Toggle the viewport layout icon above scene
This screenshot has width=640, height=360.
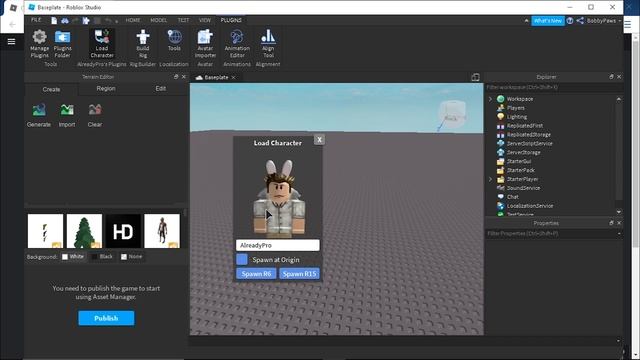click(x=475, y=77)
